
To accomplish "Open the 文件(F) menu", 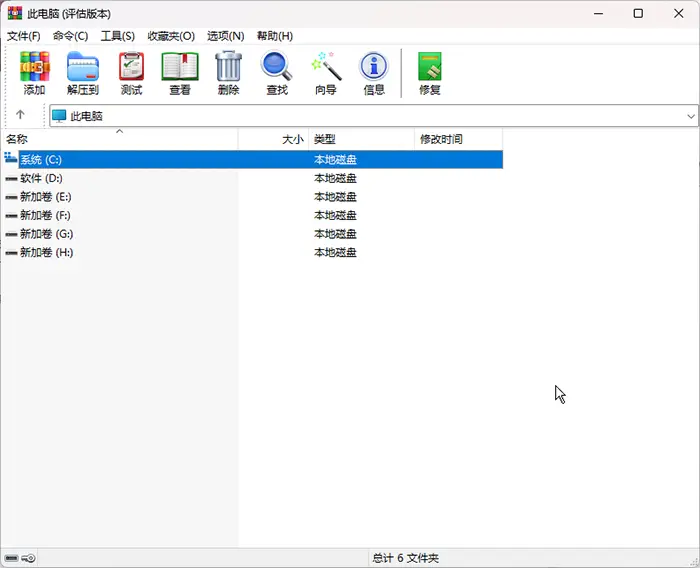I will 23,36.
